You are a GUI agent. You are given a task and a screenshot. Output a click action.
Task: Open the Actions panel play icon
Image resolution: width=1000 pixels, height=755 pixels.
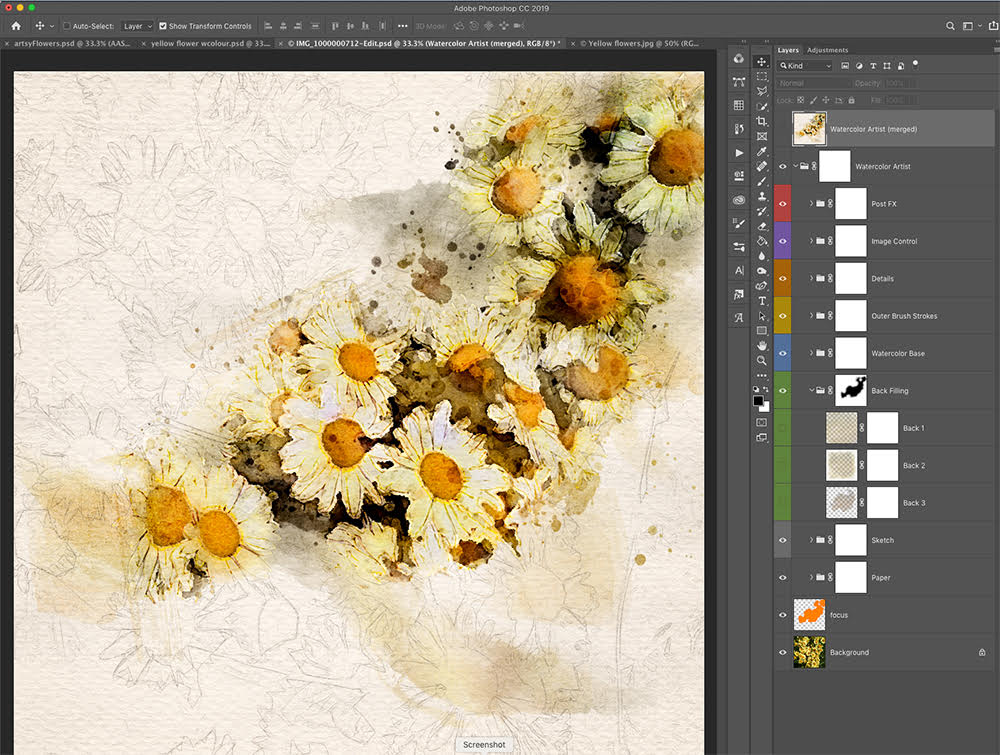tap(739, 153)
